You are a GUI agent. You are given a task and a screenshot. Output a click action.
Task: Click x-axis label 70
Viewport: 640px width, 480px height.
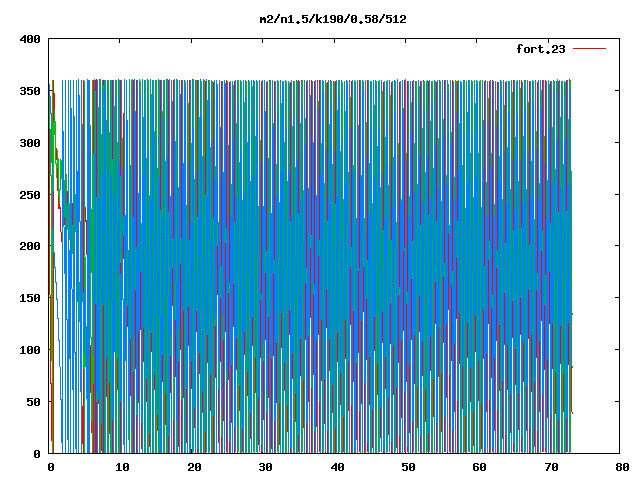551,467
